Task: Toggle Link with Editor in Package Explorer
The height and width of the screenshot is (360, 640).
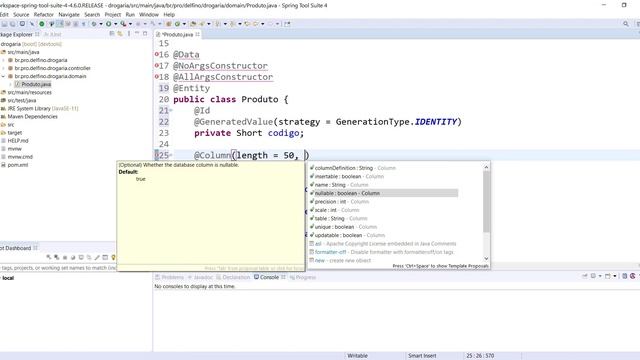Action: click(120, 34)
